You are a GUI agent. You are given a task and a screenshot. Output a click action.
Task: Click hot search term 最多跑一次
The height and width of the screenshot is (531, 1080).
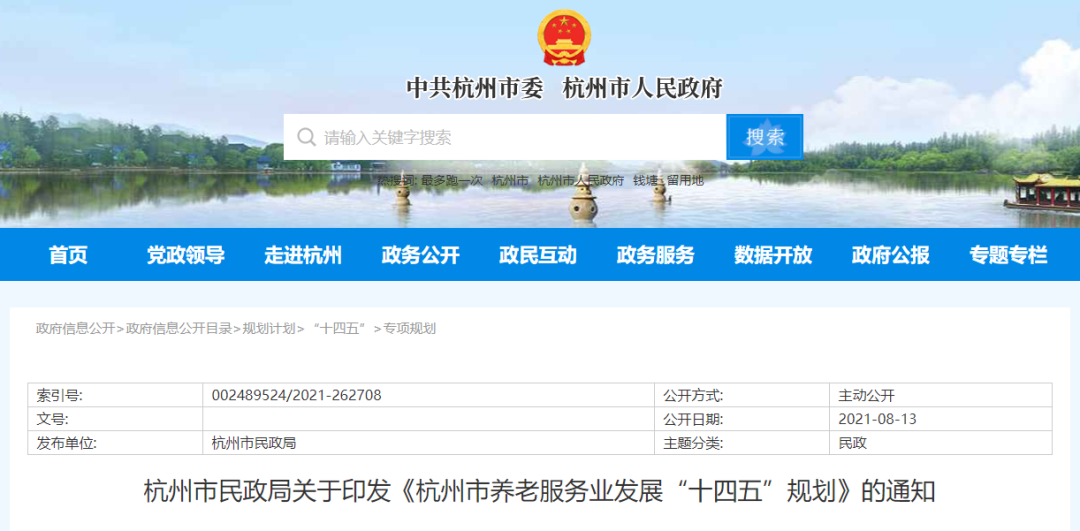452,180
